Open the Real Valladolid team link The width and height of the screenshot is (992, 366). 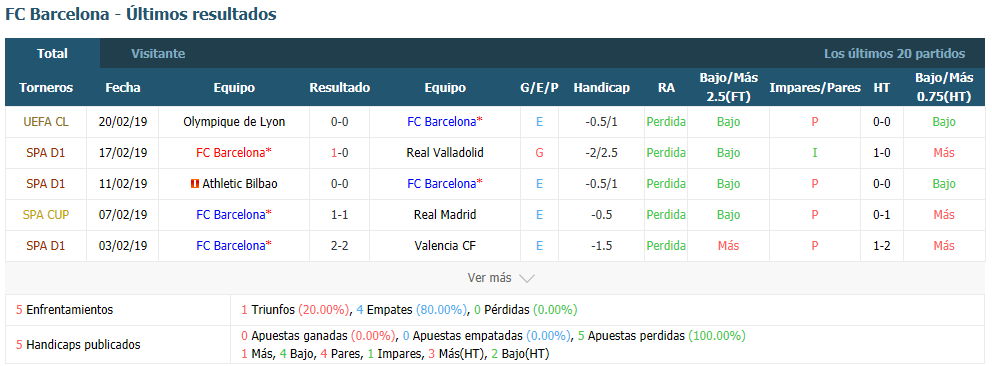click(x=445, y=153)
